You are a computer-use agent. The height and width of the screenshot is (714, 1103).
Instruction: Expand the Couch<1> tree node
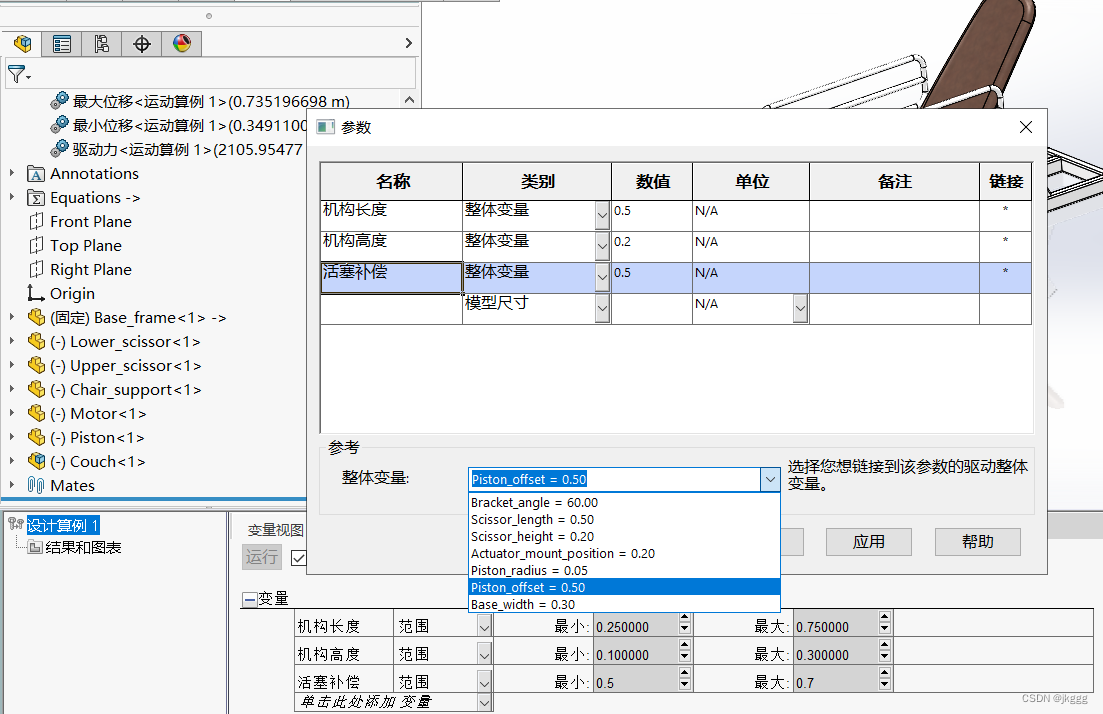pos(12,461)
